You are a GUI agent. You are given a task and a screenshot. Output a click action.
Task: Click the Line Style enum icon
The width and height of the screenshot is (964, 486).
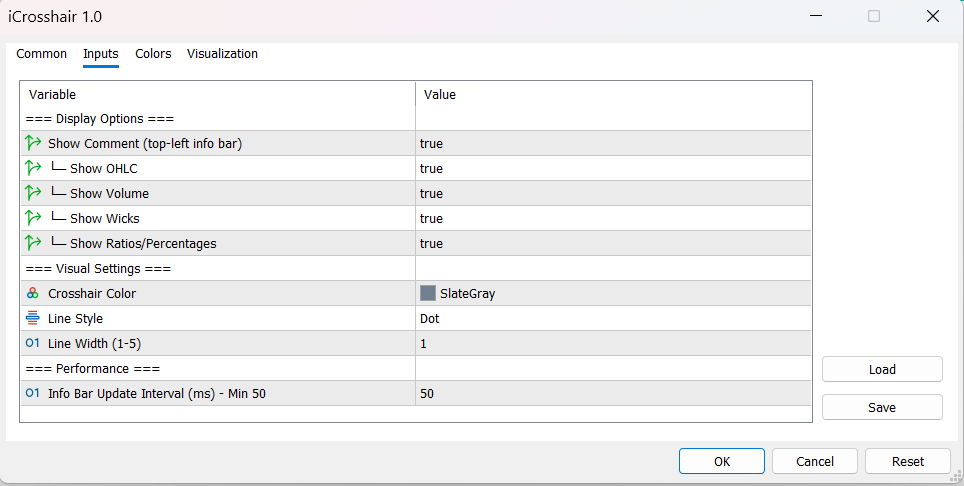pyautogui.click(x=33, y=318)
